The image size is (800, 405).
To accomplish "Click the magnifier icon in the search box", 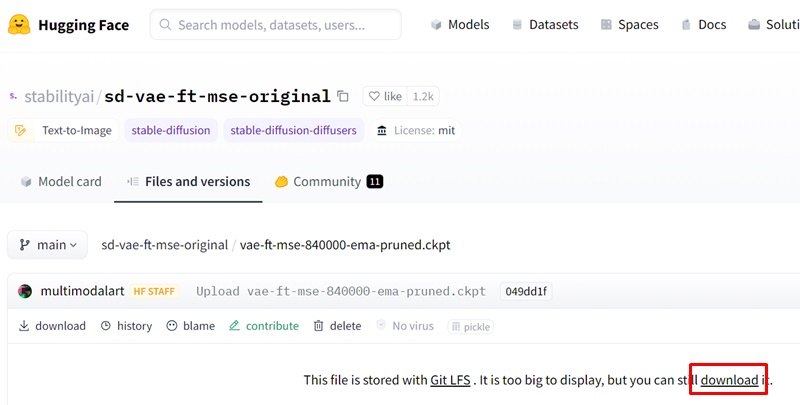I will point(165,24).
